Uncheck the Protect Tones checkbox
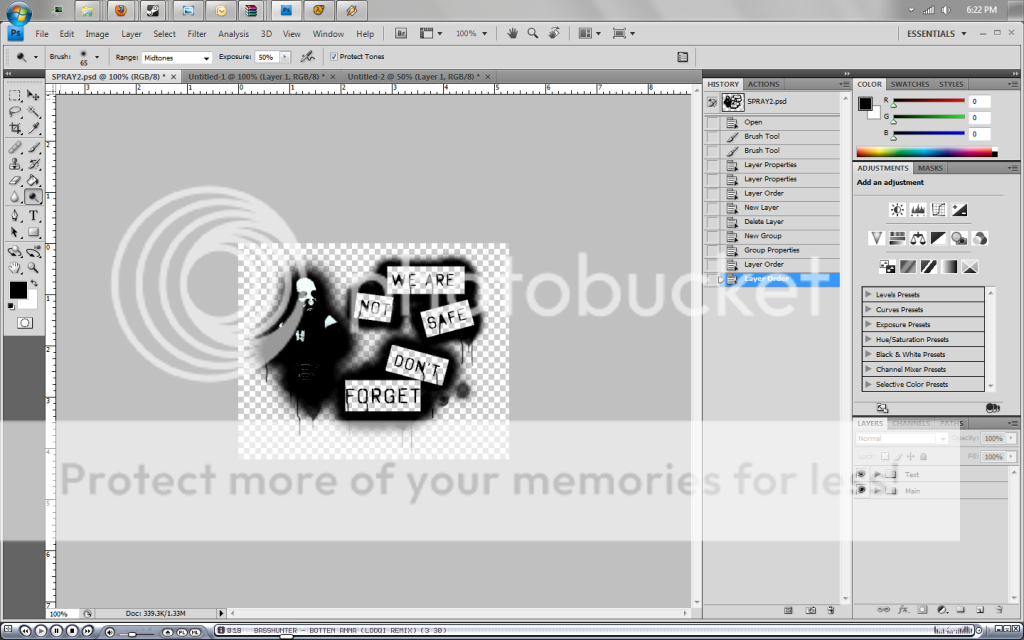The height and width of the screenshot is (640, 1024). click(333, 57)
